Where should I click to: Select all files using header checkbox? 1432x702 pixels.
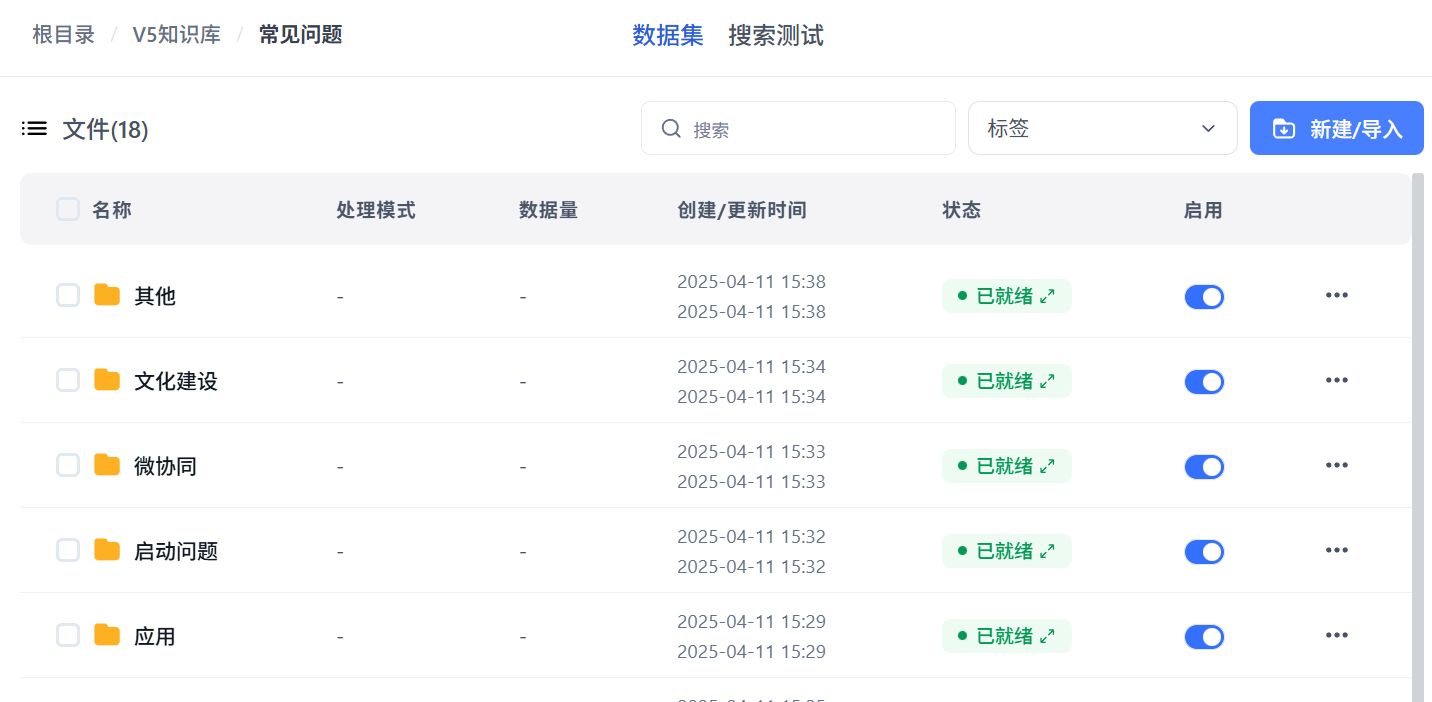(68, 209)
